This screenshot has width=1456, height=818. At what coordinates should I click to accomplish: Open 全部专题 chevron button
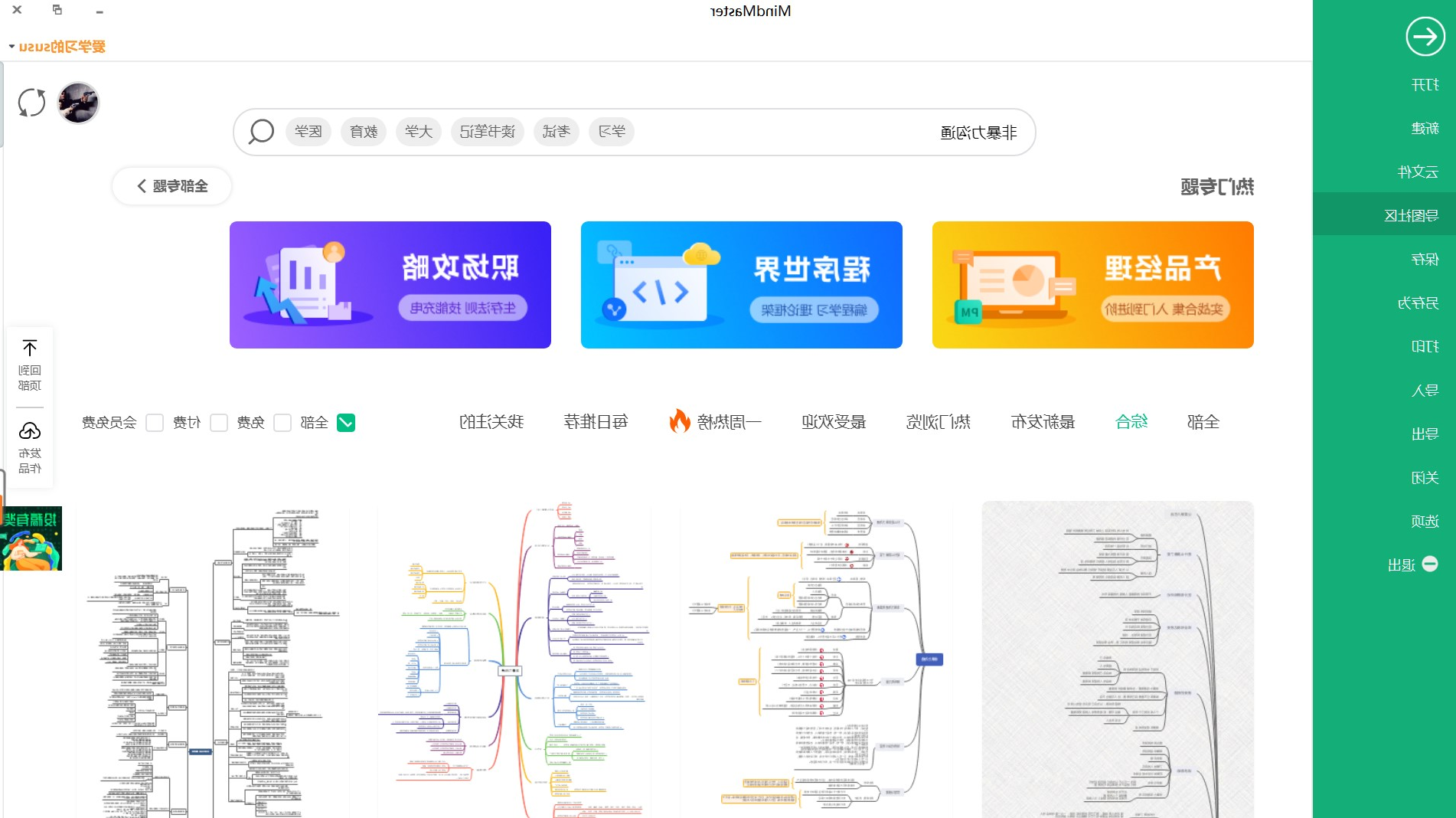coord(172,186)
